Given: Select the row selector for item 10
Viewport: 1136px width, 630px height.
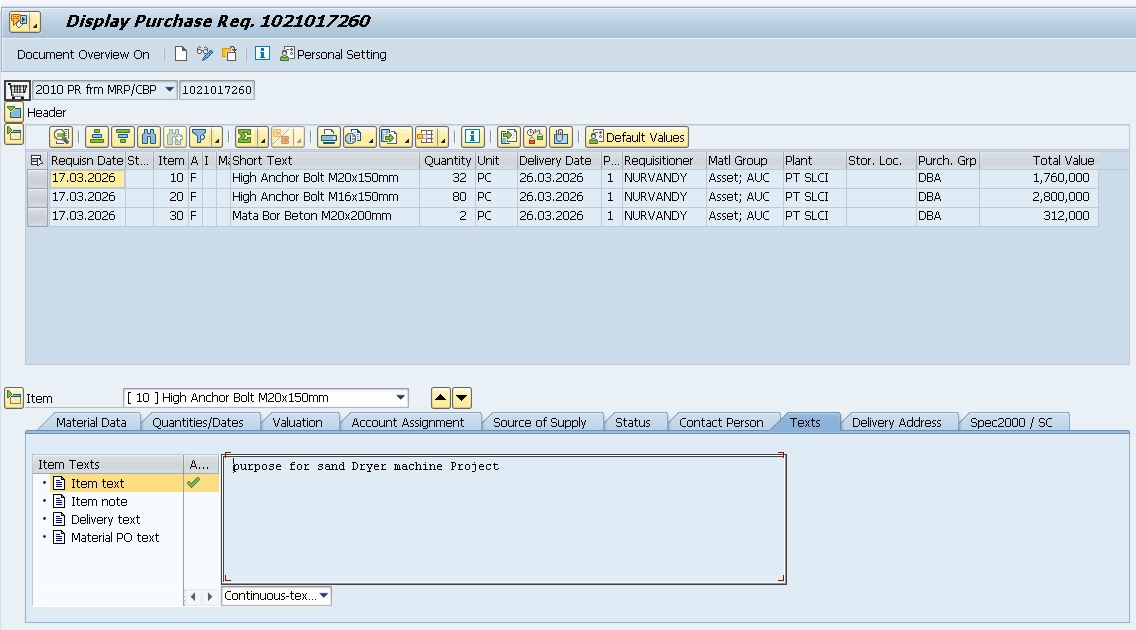Looking at the screenshot, I should [x=37, y=178].
